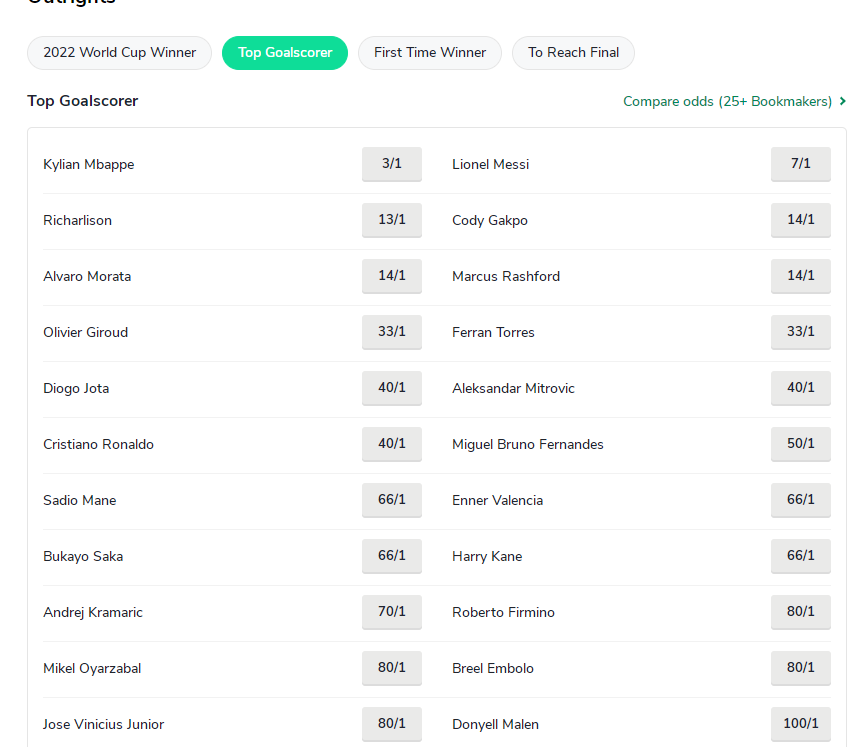866x747 pixels.
Task: Select Miguel Bruno Fernandes 50/1 odds
Action: coord(801,444)
